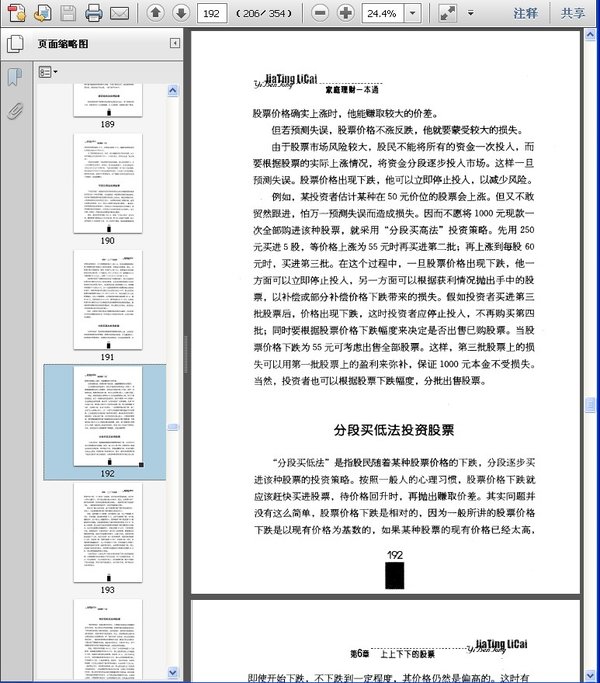
Task: Print the document via printer icon
Action: tap(93, 13)
